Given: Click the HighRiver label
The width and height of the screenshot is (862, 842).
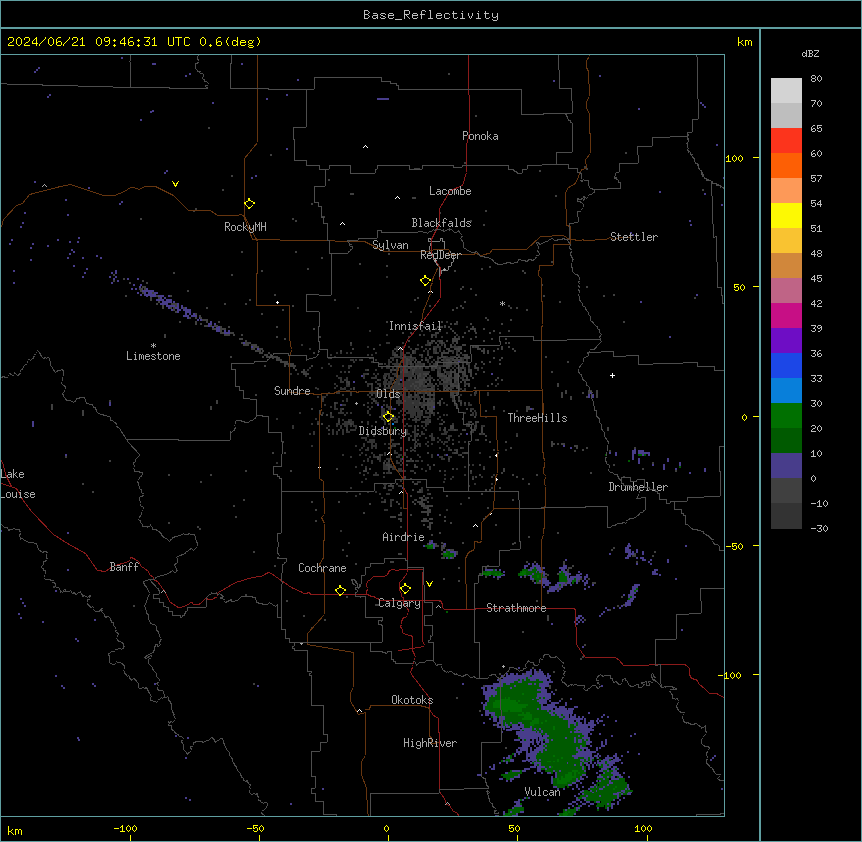Looking at the screenshot, I should (x=430, y=743).
